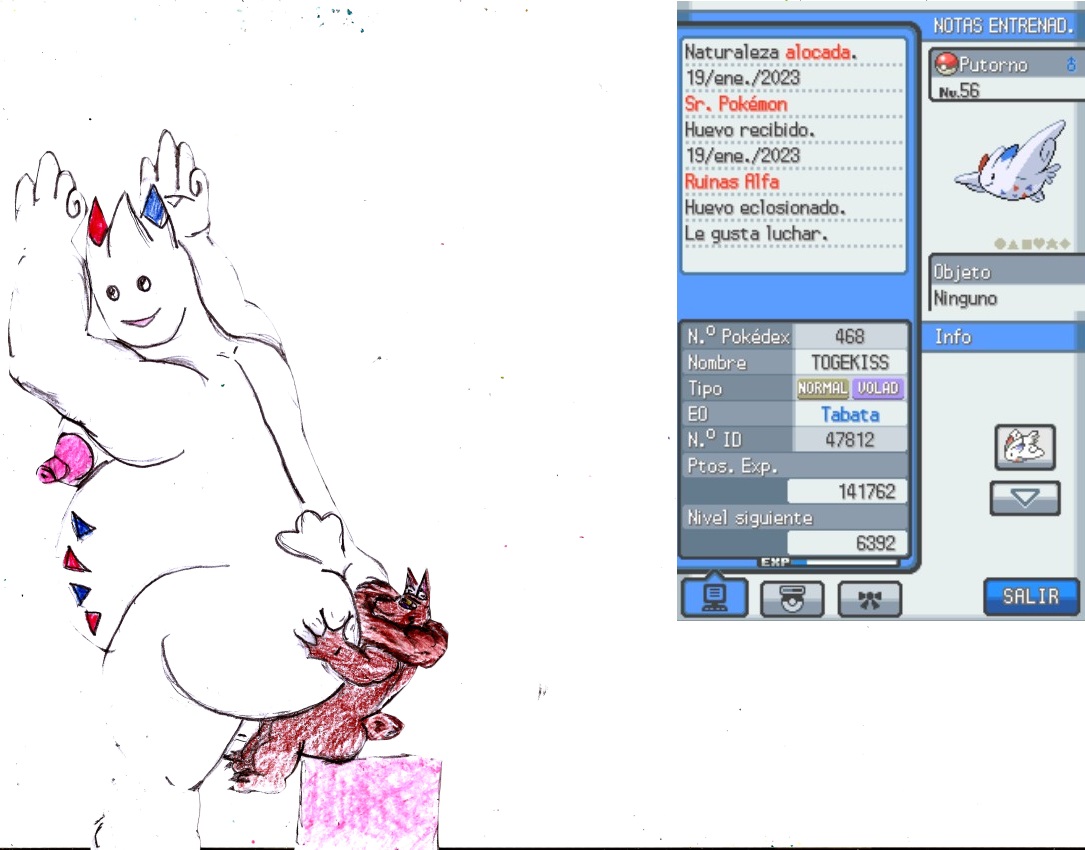Click the experience points value 141762
Viewport: 1085px width, 850px height.
point(866,492)
